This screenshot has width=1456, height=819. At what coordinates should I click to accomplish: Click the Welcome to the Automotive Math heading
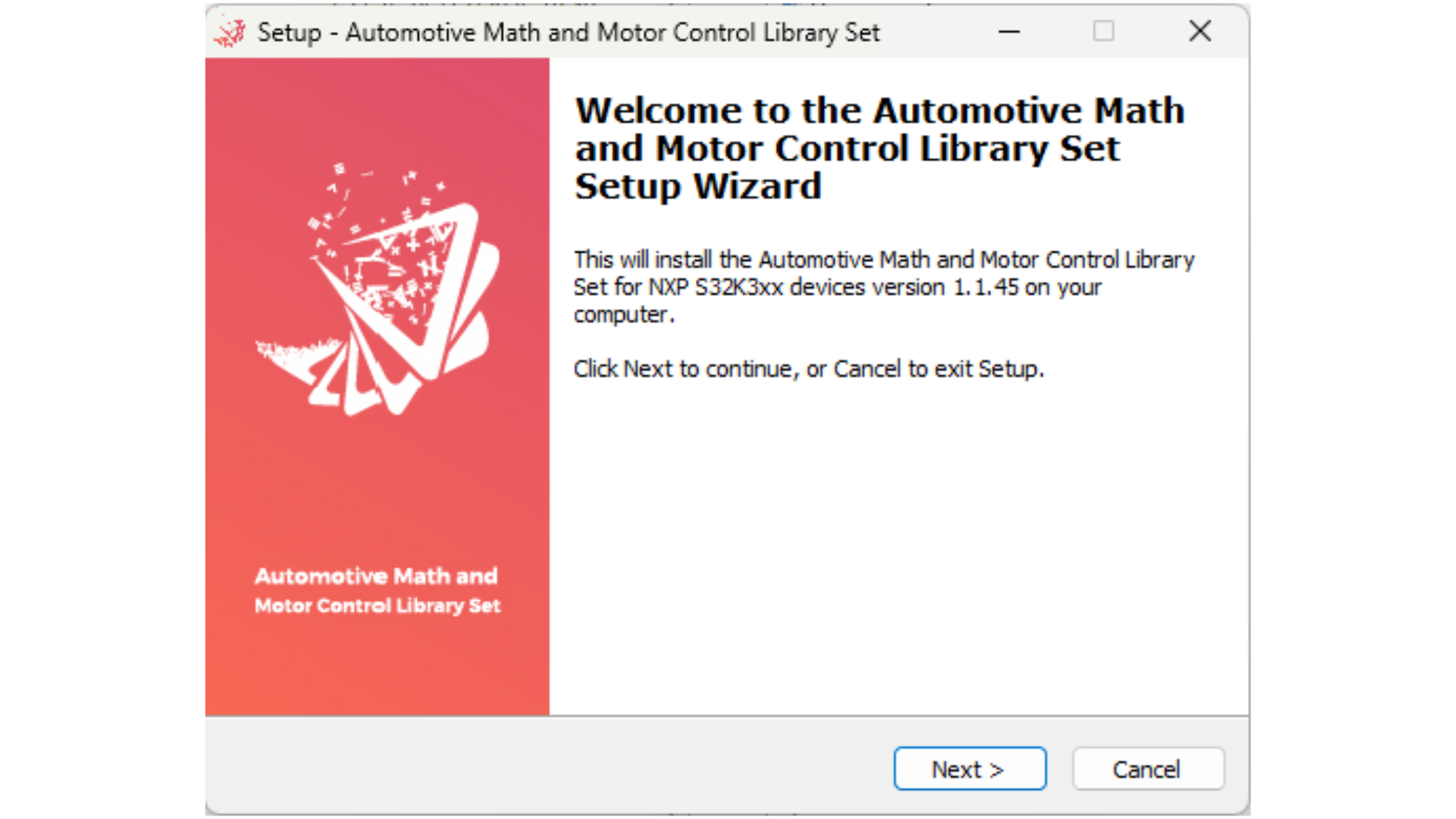(879, 148)
